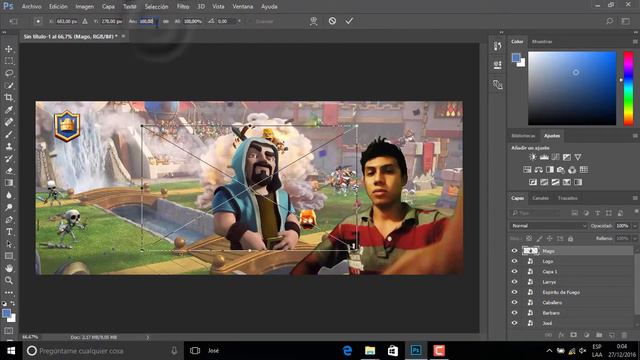This screenshot has width=640, height=360.
Task: Open Microsoft Edge from the taskbar
Action: coord(347,351)
